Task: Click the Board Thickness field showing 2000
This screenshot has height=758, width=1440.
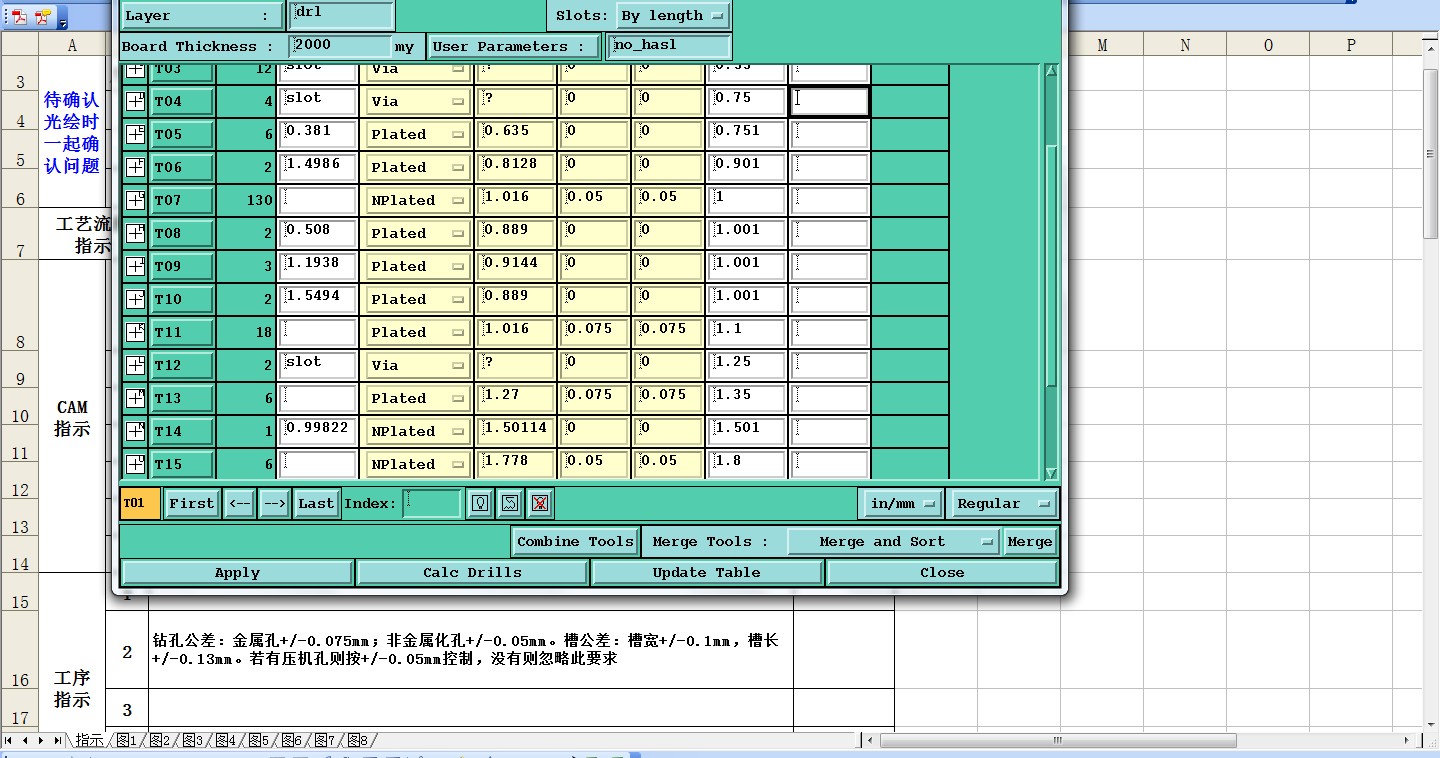Action: [340, 46]
